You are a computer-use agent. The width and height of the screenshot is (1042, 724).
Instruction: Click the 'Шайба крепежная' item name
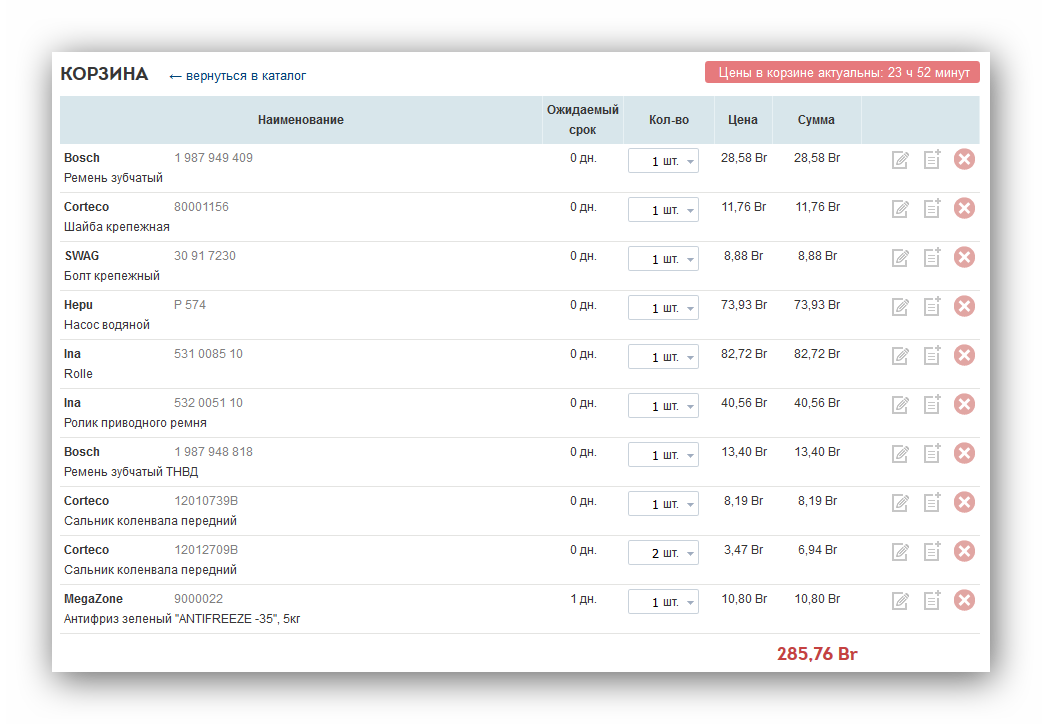(117, 227)
